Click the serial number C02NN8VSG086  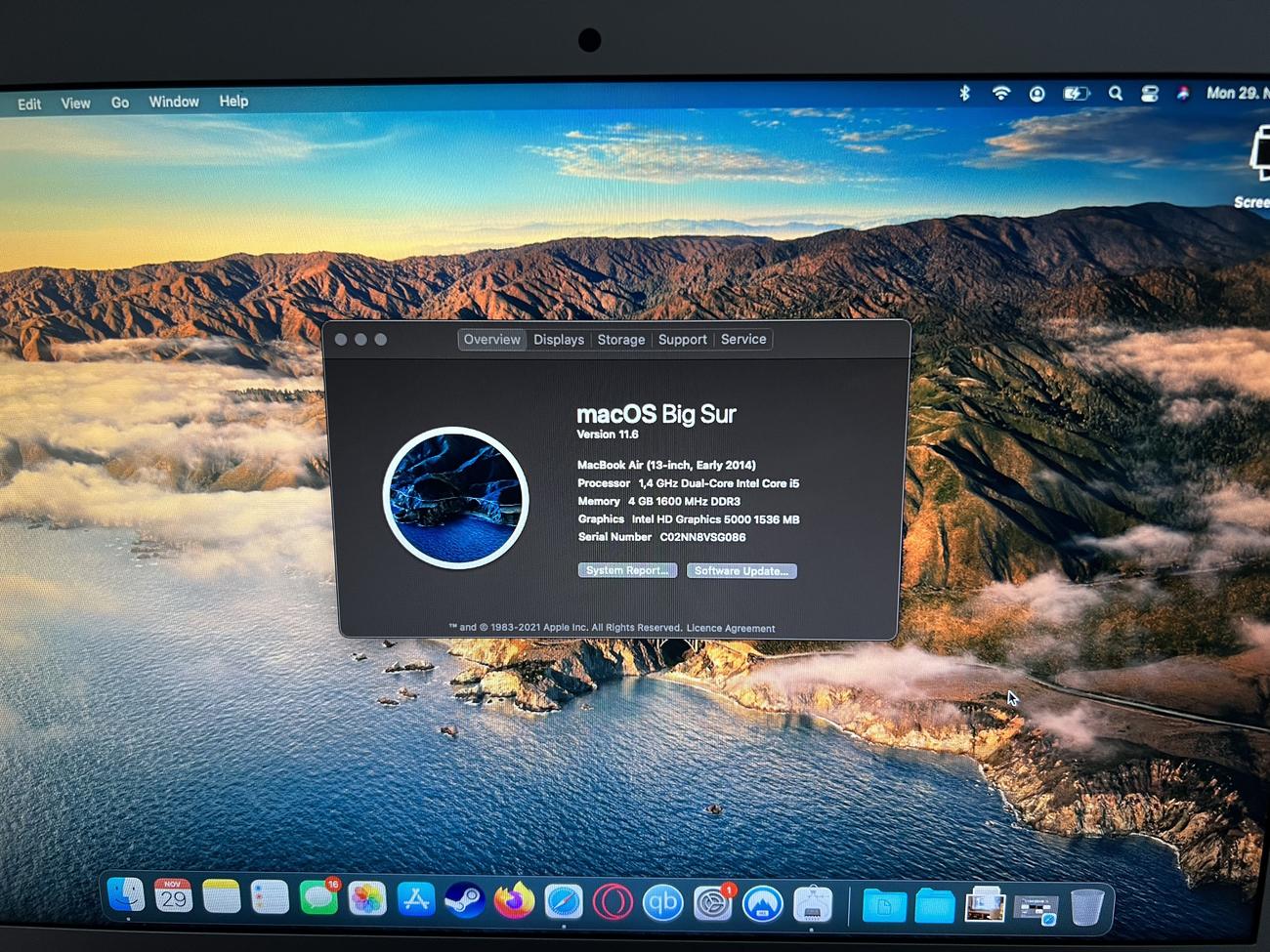[702, 537]
